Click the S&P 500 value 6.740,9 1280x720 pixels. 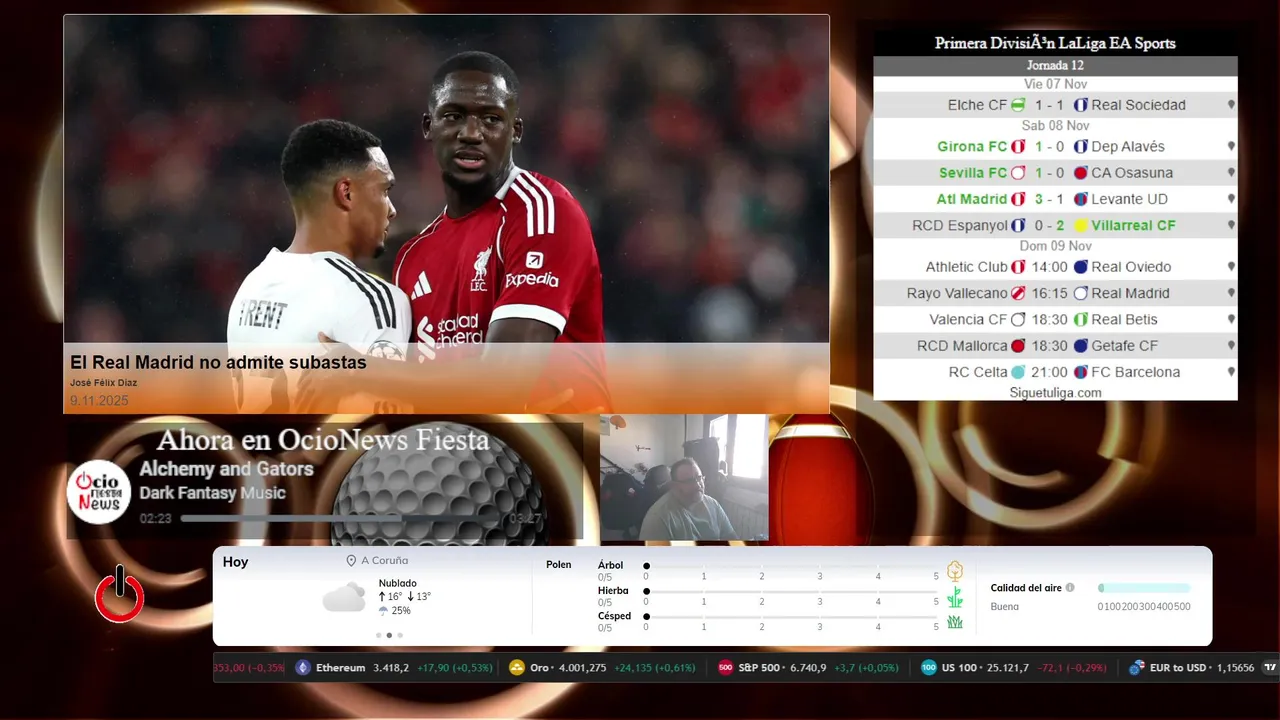pos(808,668)
